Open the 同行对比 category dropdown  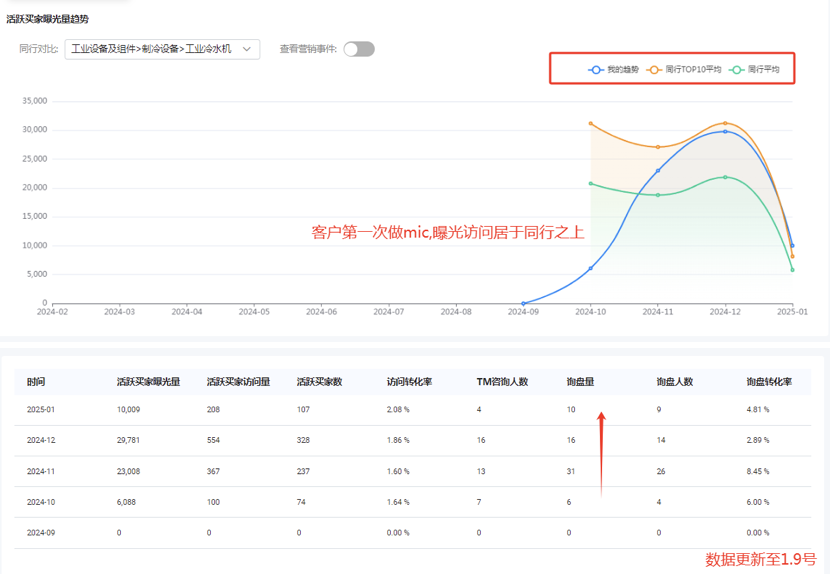coord(162,49)
